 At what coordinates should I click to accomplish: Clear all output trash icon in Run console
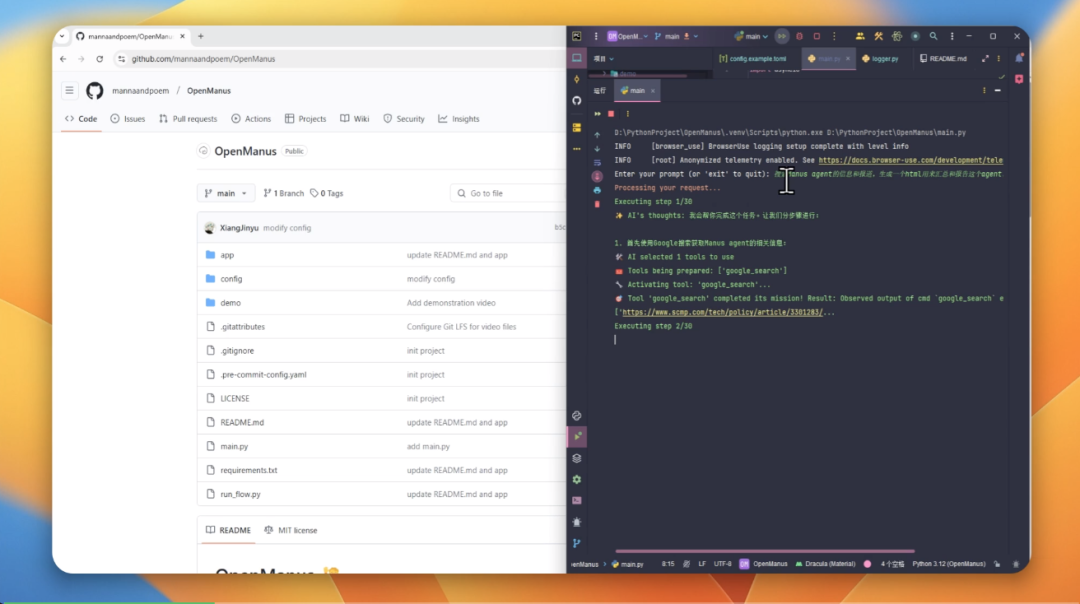point(598,205)
